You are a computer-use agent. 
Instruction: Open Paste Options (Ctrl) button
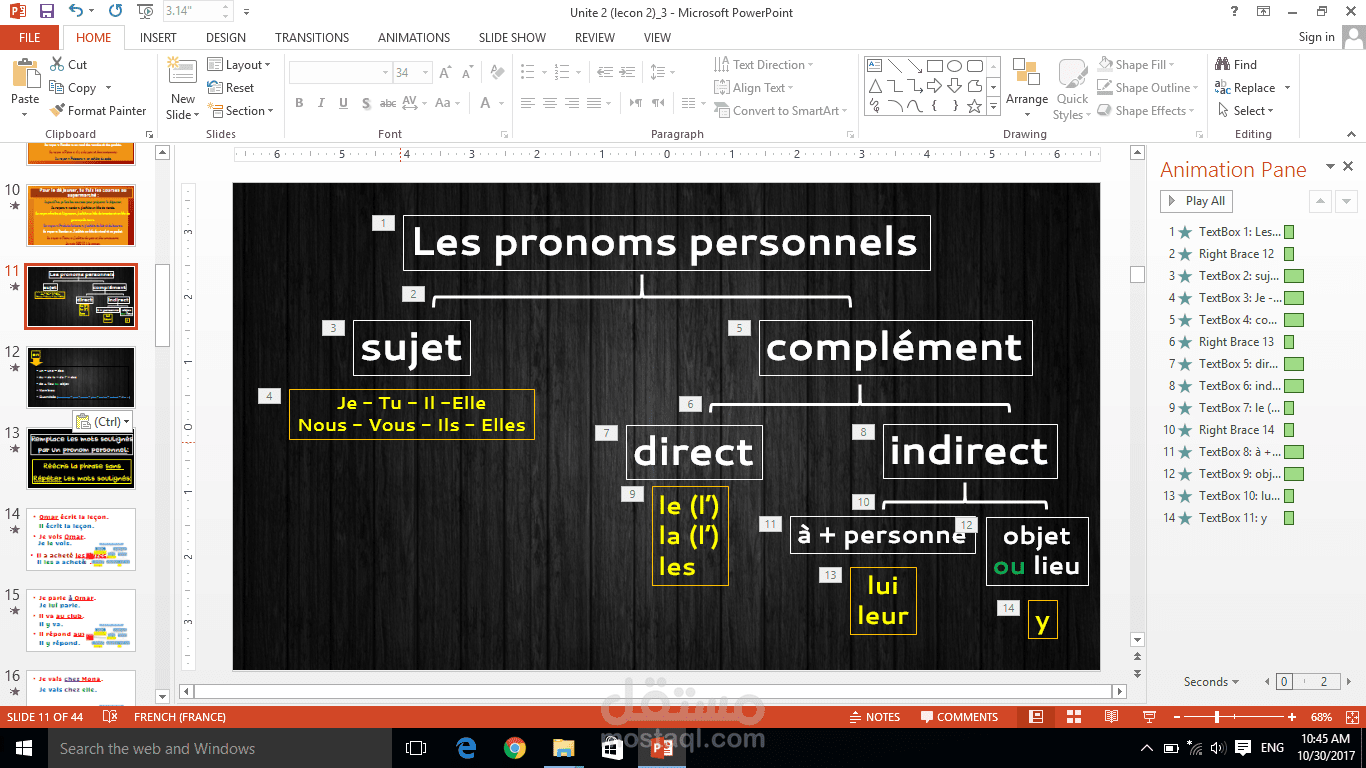click(102, 421)
